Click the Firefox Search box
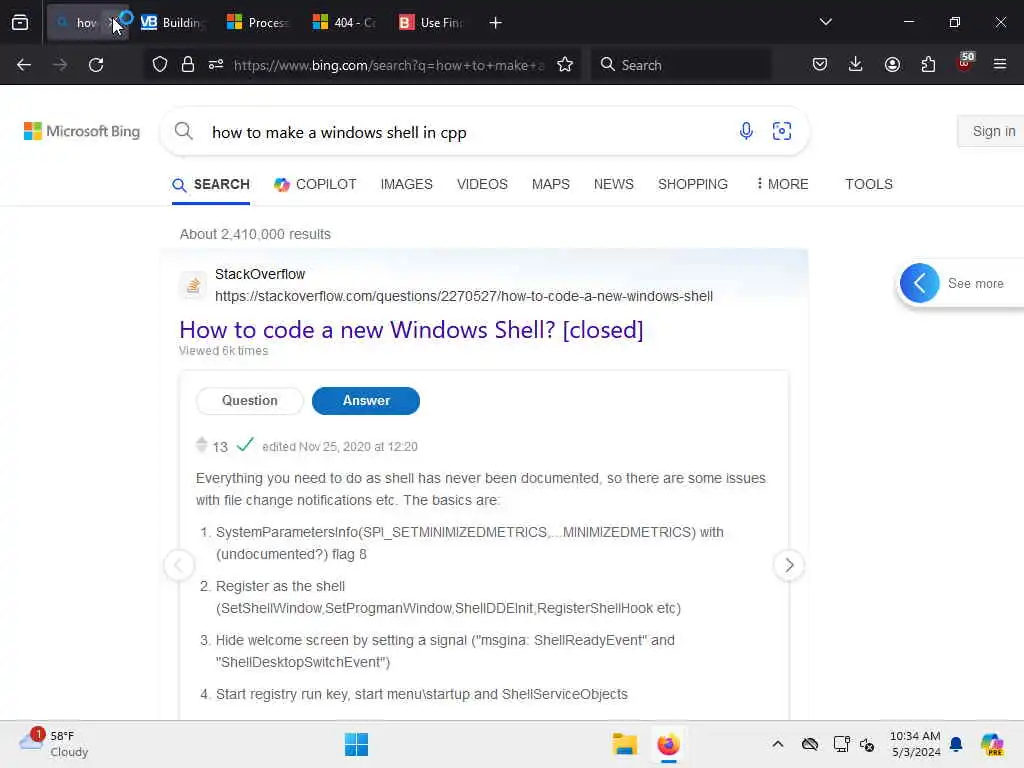The width and height of the screenshot is (1024, 768). click(681, 65)
